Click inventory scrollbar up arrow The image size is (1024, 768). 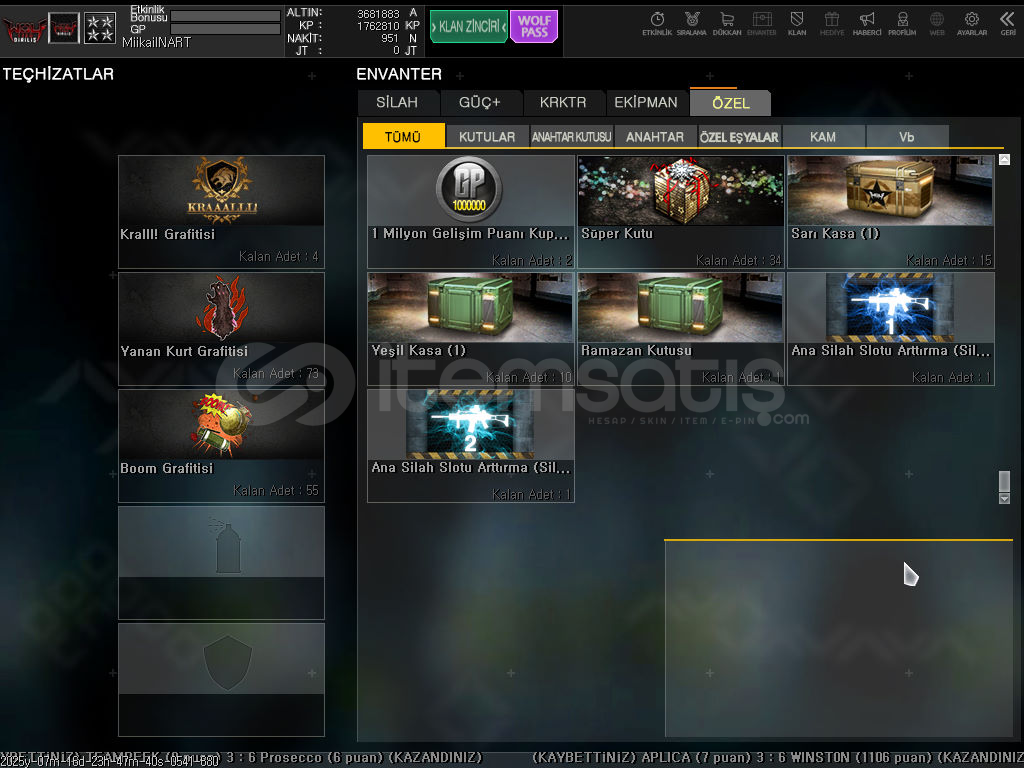tap(1004, 159)
